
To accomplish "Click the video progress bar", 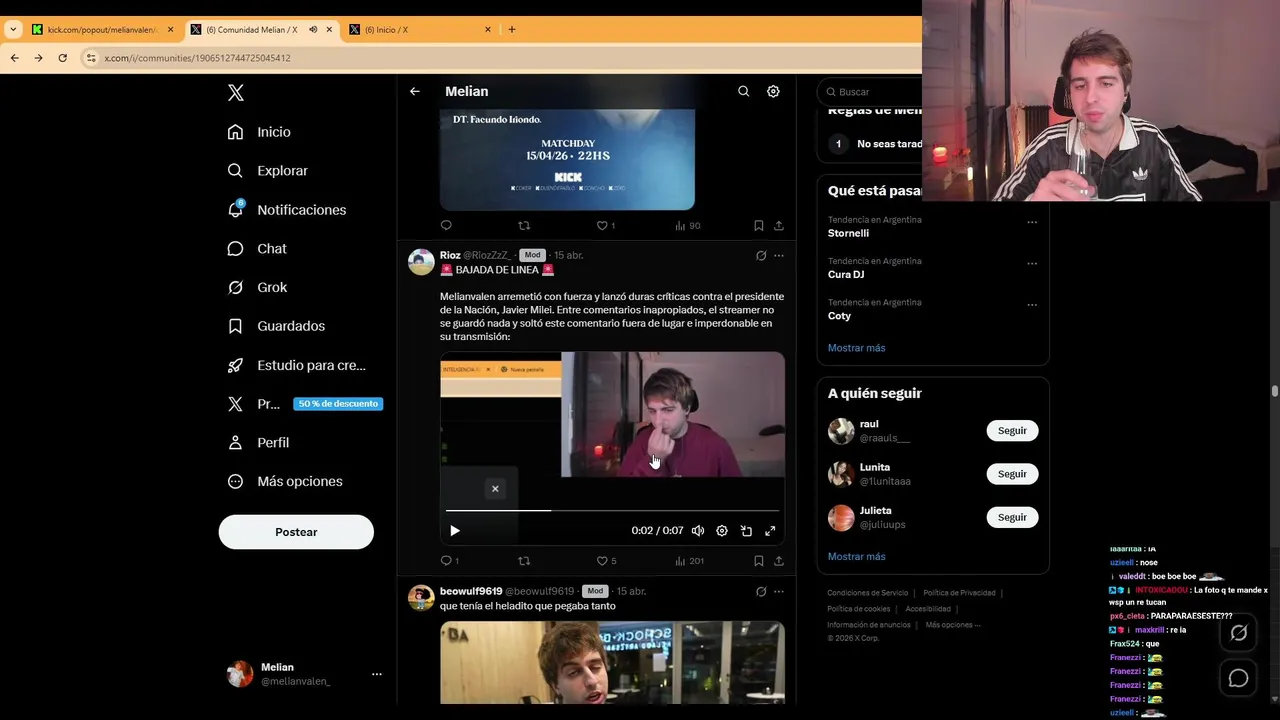I will click(612, 511).
